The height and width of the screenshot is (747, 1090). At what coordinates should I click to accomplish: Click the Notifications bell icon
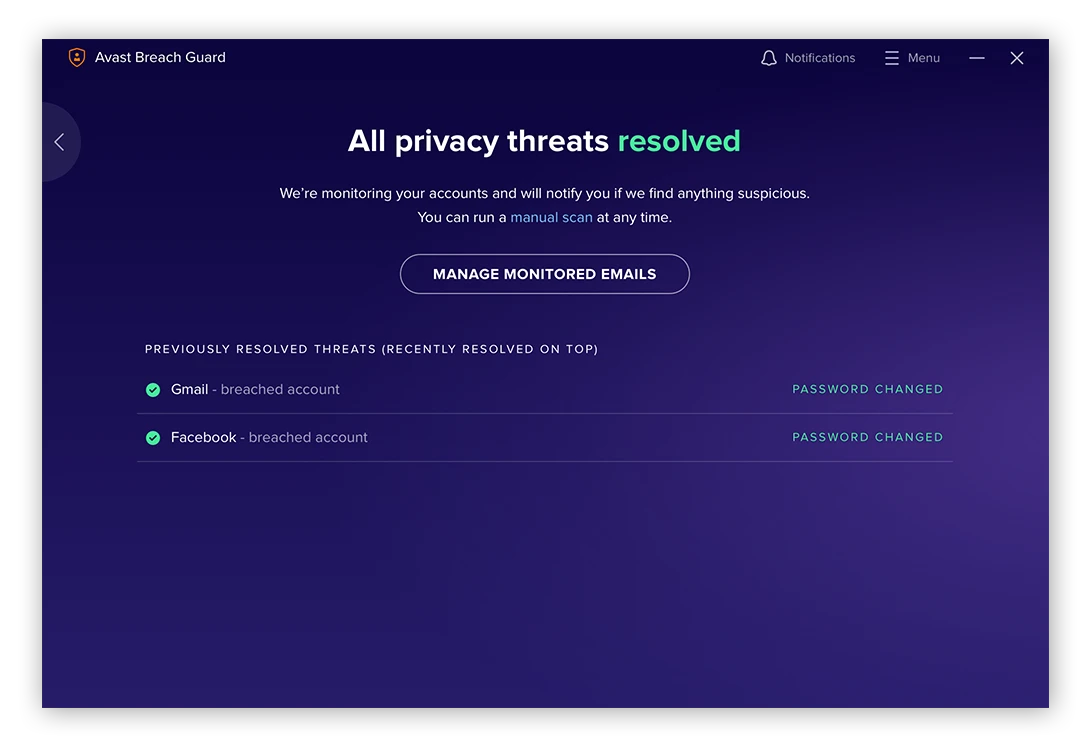(x=769, y=58)
